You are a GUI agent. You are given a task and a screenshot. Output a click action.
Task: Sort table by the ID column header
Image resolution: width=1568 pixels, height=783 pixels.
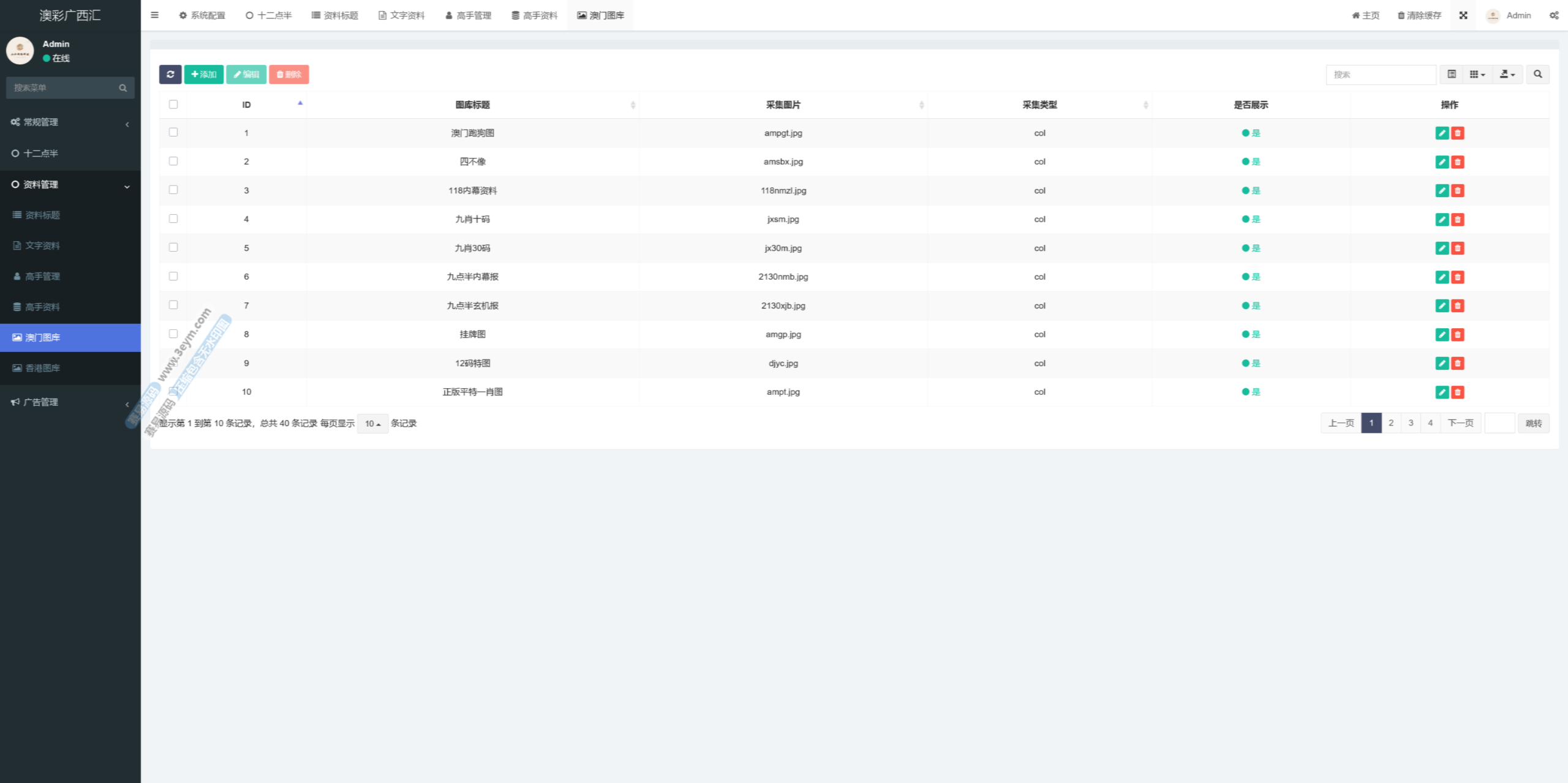[246, 105]
